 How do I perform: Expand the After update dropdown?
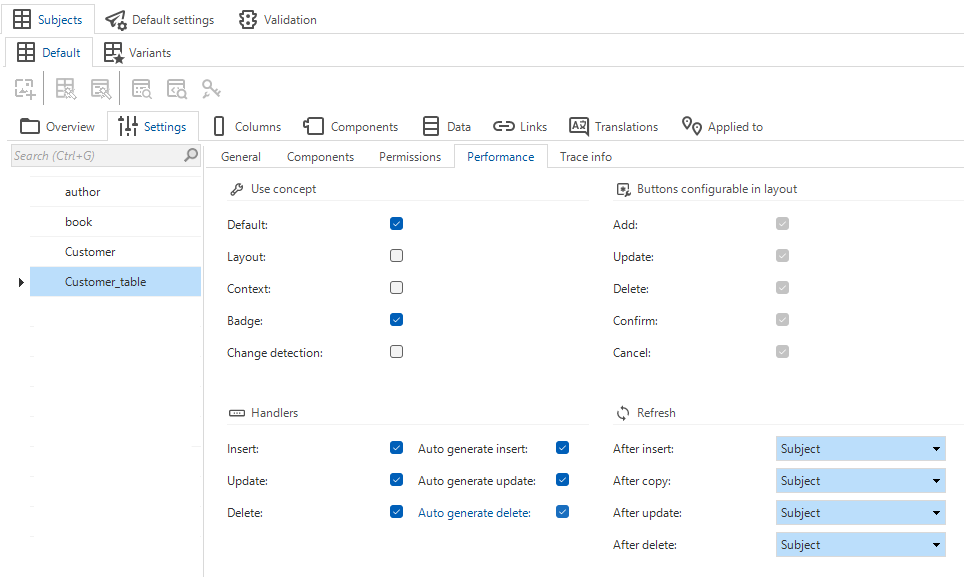click(860, 513)
